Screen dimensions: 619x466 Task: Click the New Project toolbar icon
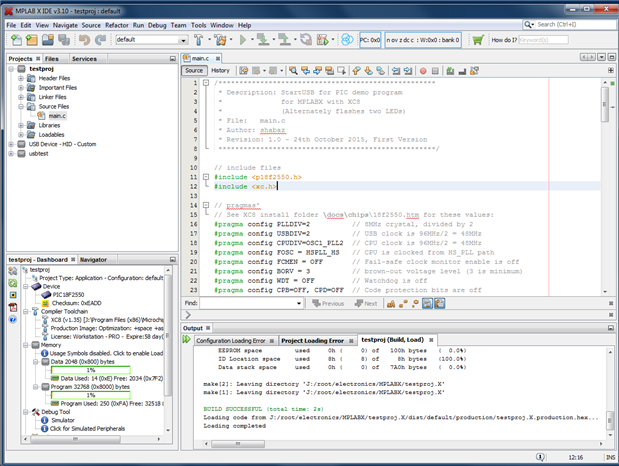click(31, 40)
